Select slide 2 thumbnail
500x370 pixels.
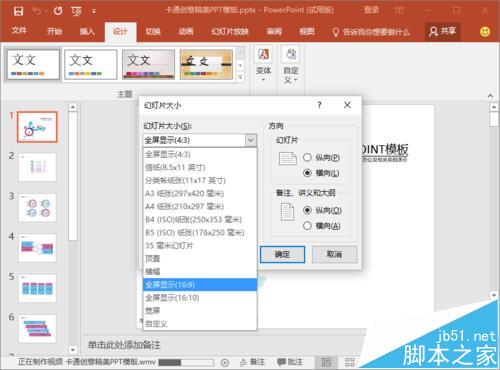click(x=37, y=167)
